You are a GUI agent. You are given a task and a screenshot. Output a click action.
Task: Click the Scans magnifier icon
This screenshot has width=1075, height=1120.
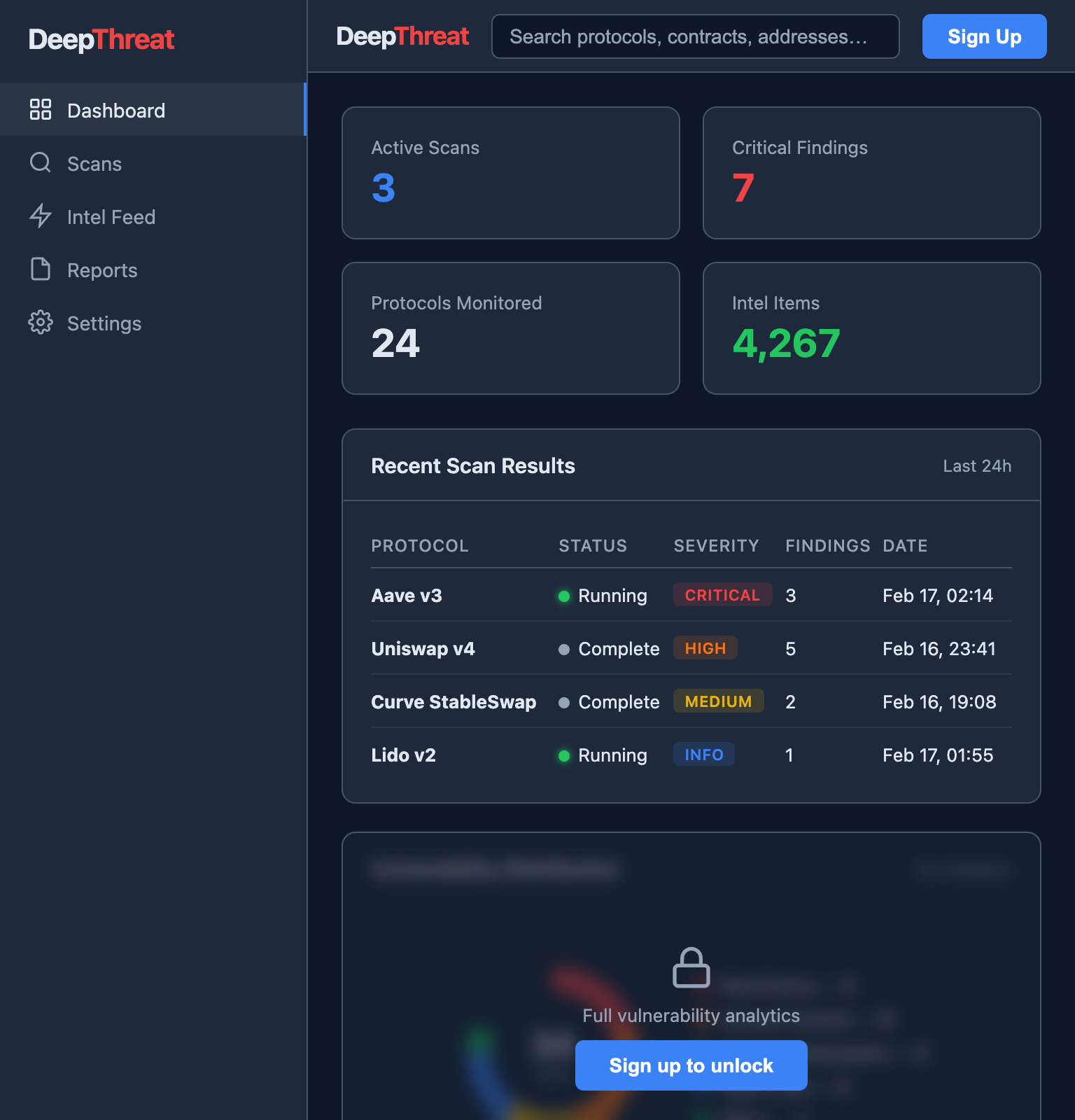(x=41, y=163)
